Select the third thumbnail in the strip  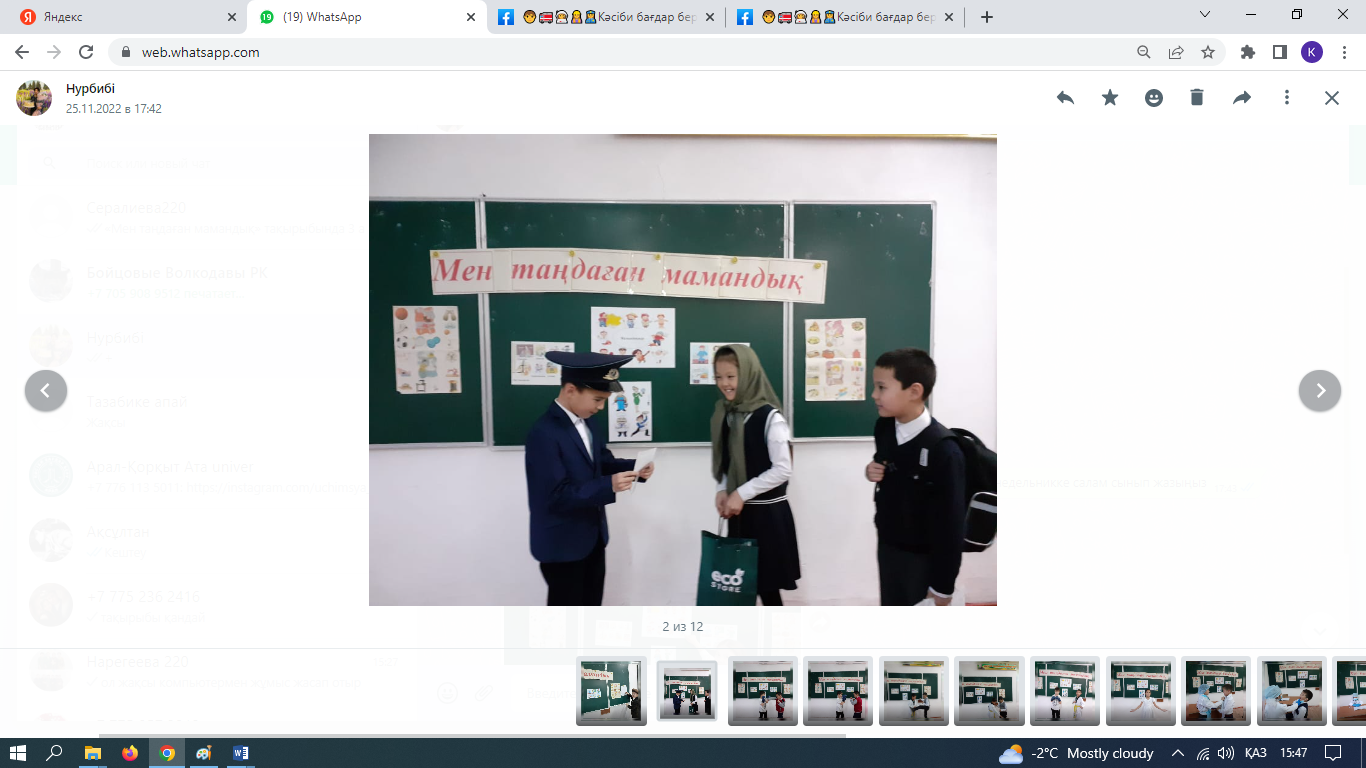(763, 691)
